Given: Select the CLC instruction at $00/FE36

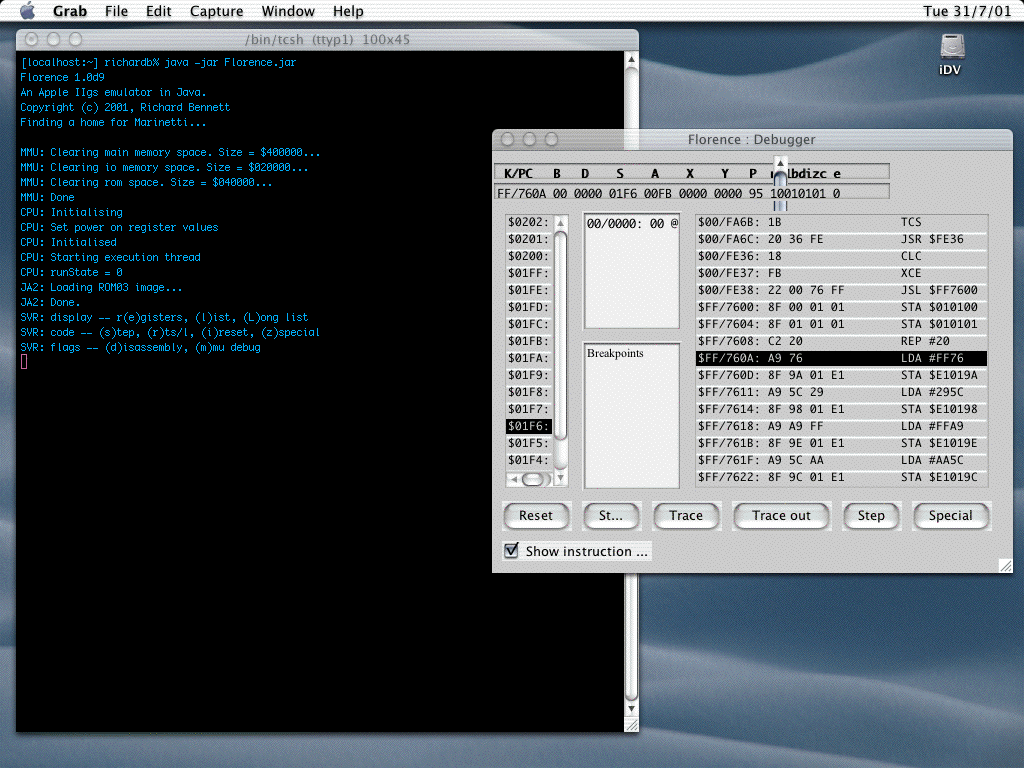Looking at the screenshot, I should tap(841, 256).
